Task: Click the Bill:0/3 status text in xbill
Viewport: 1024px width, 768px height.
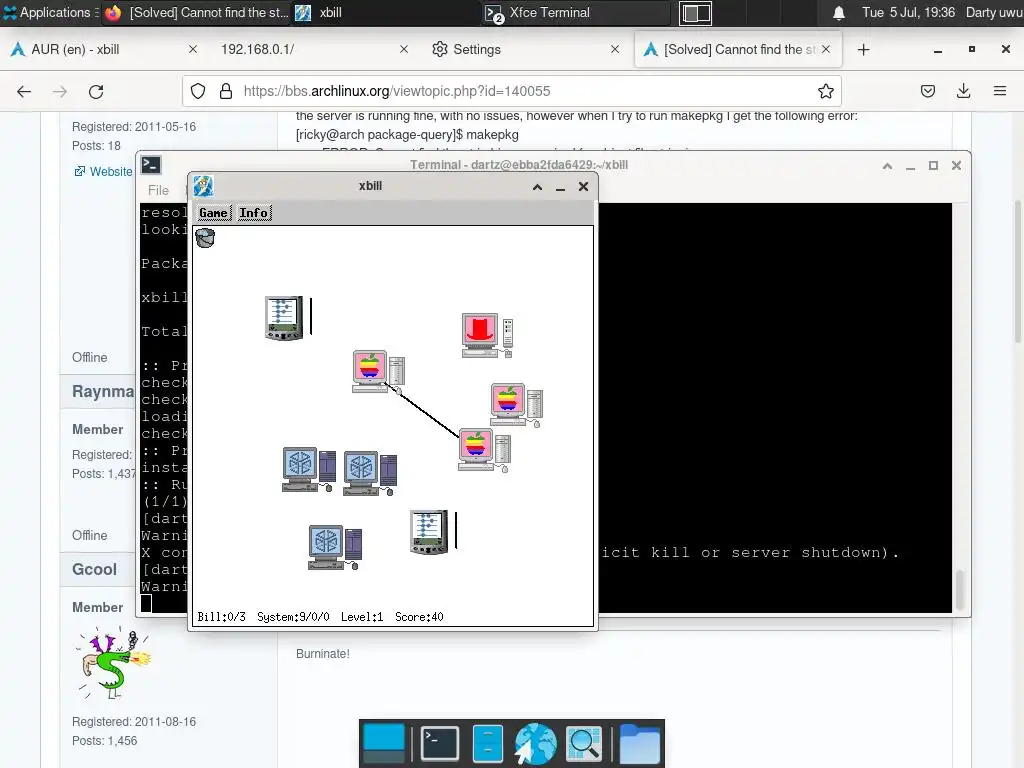Action: point(221,617)
